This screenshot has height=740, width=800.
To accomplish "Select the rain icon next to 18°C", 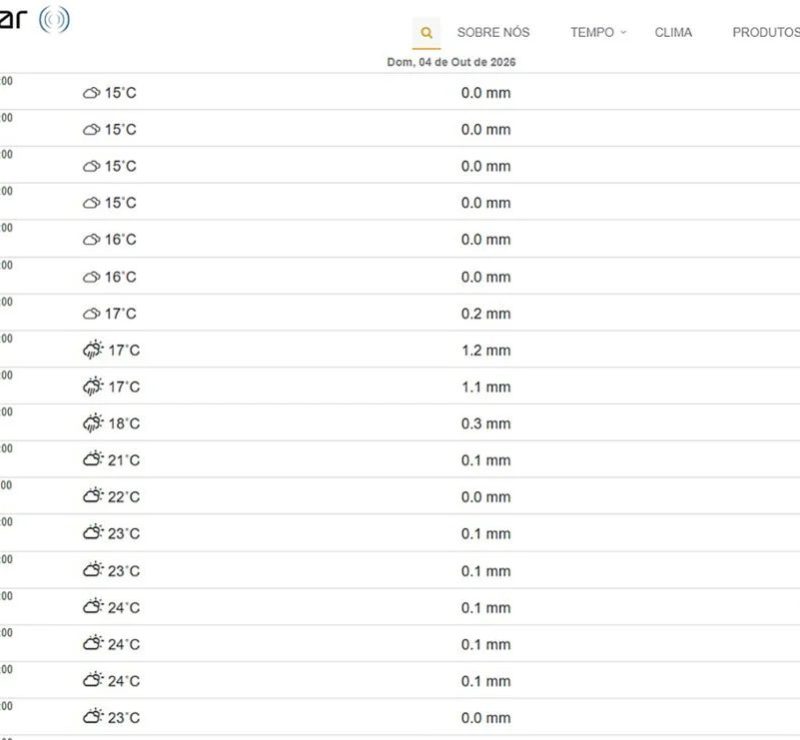I will (x=93, y=423).
